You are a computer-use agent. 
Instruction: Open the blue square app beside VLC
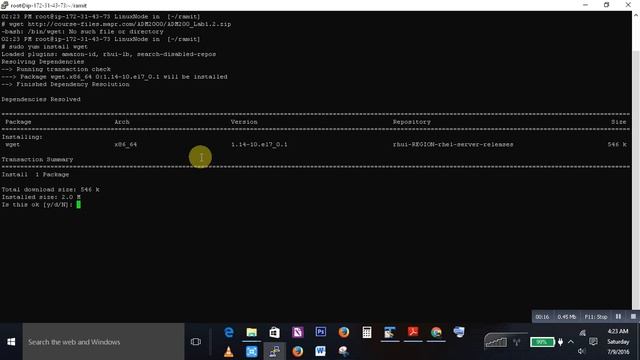coord(251,351)
